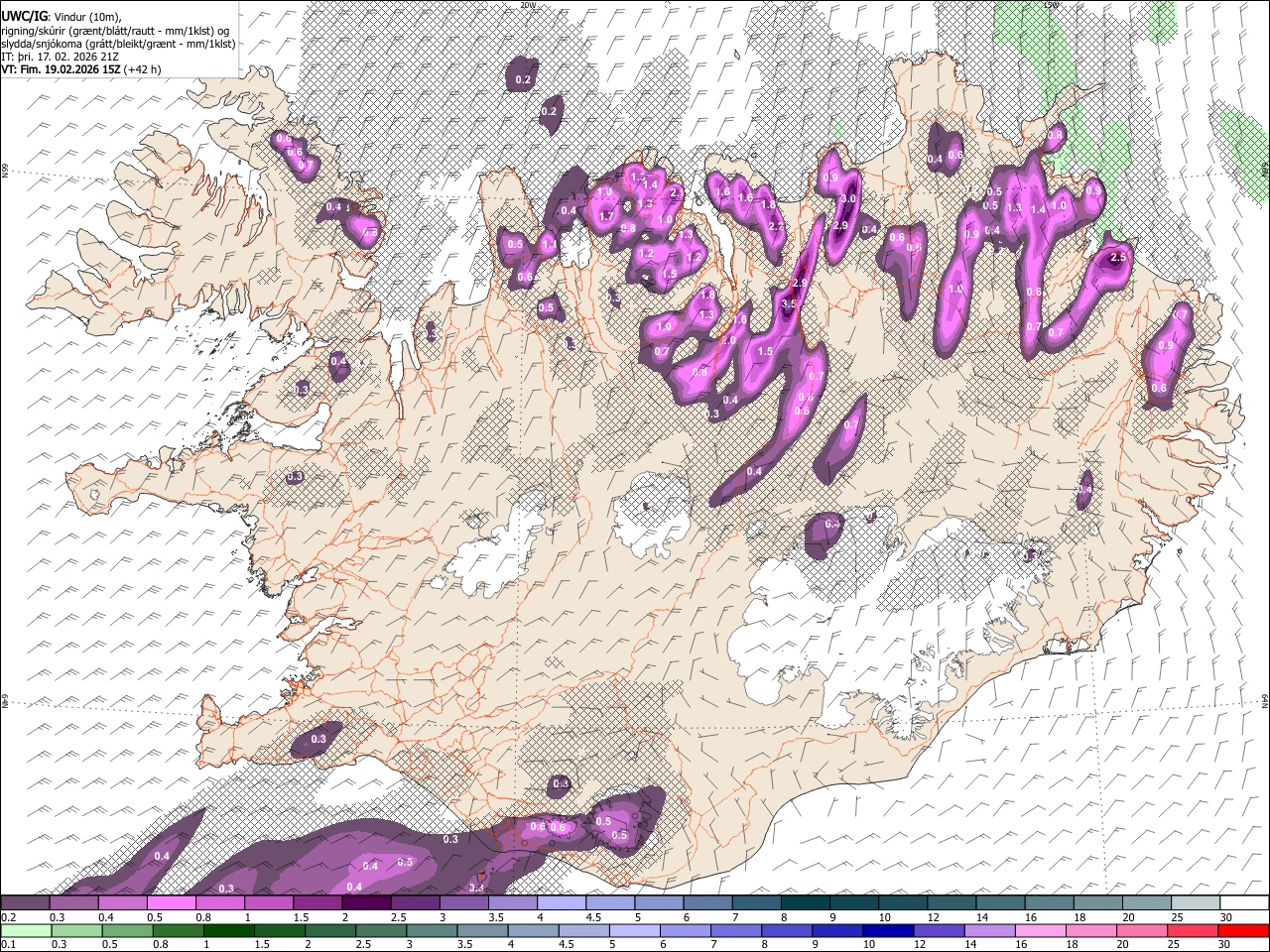This screenshot has width=1270, height=952.
Task: Click the 'slydda/snjókoma' legend description line
Action: [x=118, y=43]
